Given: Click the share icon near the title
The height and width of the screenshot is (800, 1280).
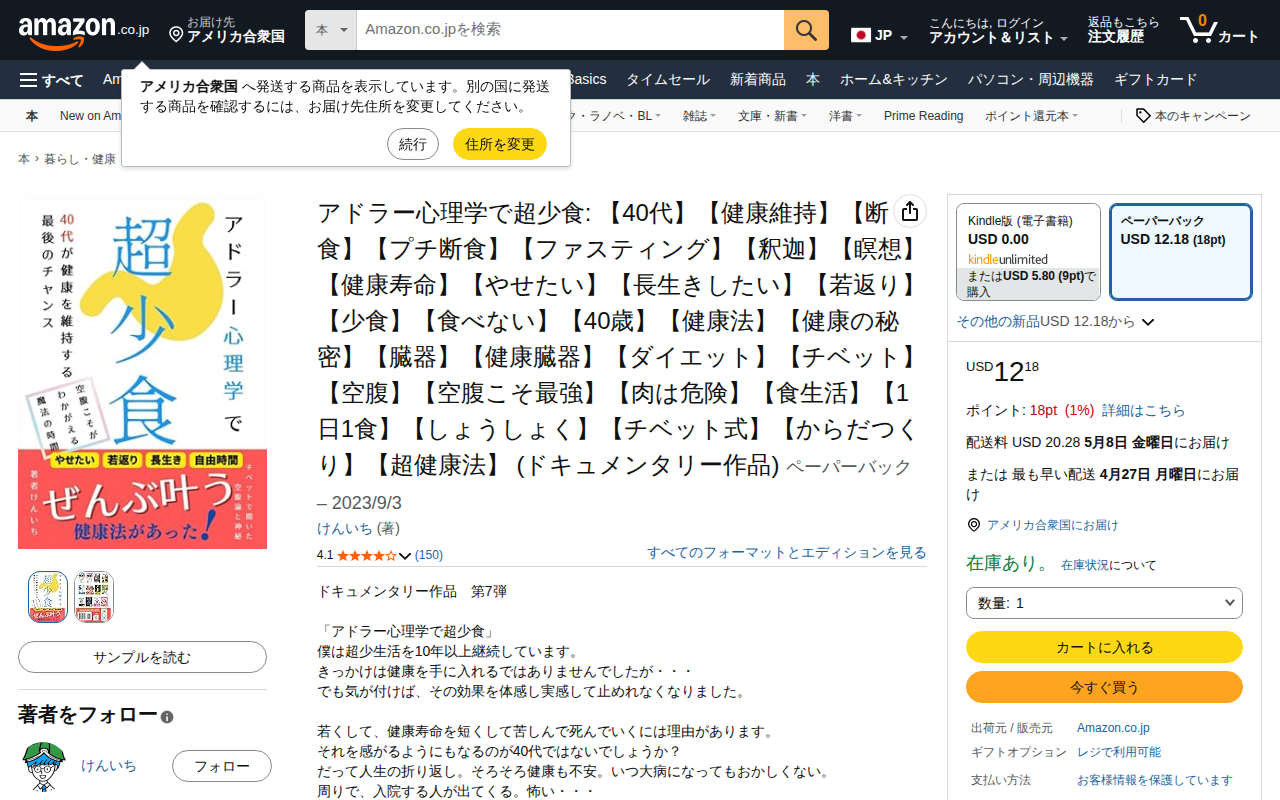Looking at the screenshot, I should point(910,212).
